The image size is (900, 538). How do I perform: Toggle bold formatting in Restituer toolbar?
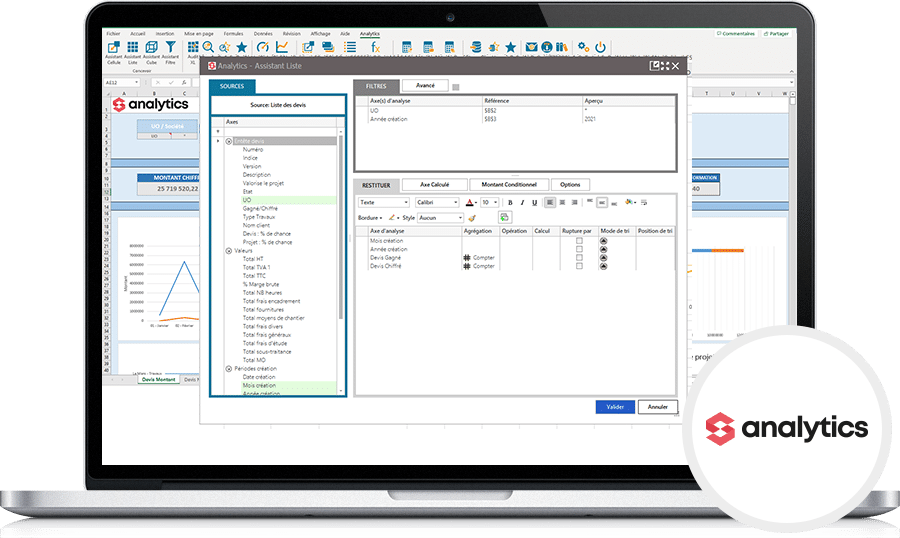510,203
